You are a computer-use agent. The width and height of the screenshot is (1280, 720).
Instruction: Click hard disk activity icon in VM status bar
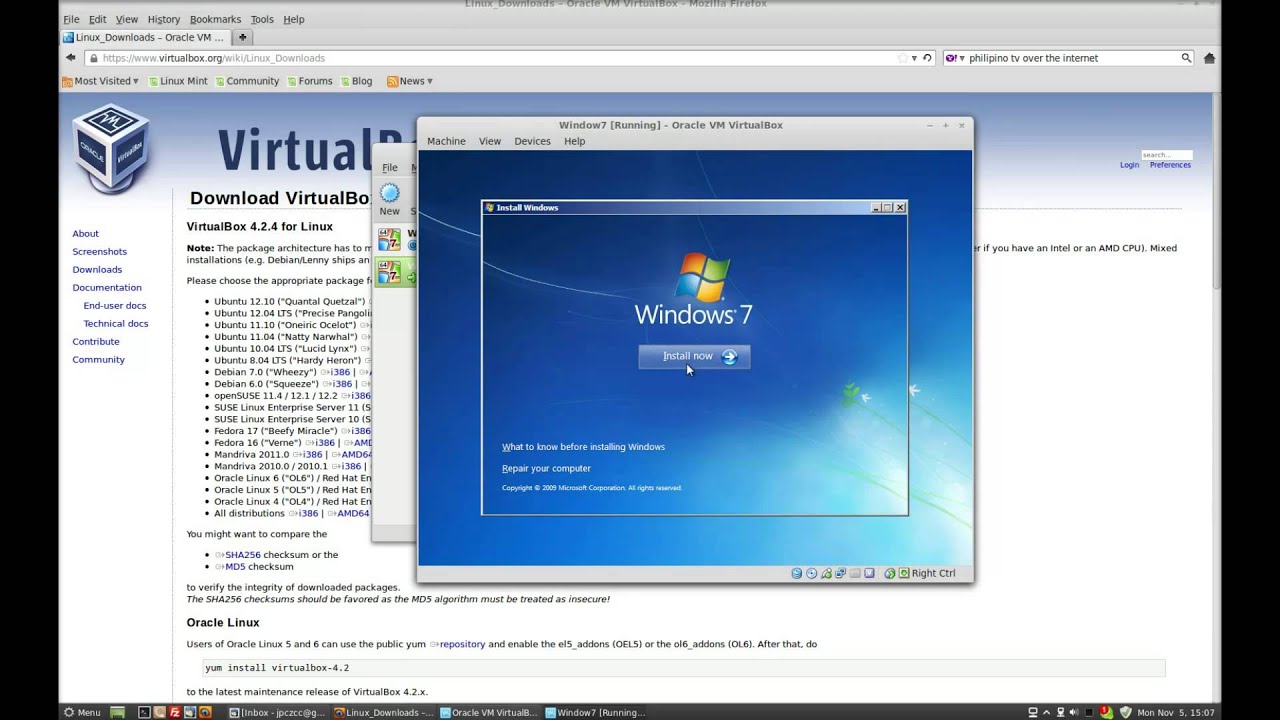[797, 573]
